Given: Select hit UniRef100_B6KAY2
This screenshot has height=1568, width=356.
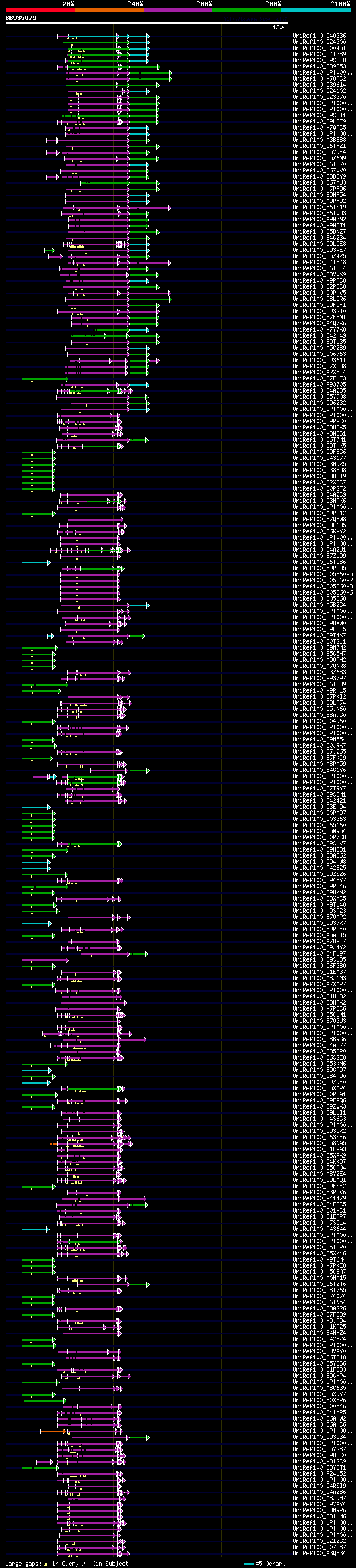Looking at the screenshot, I should coord(319,531).
